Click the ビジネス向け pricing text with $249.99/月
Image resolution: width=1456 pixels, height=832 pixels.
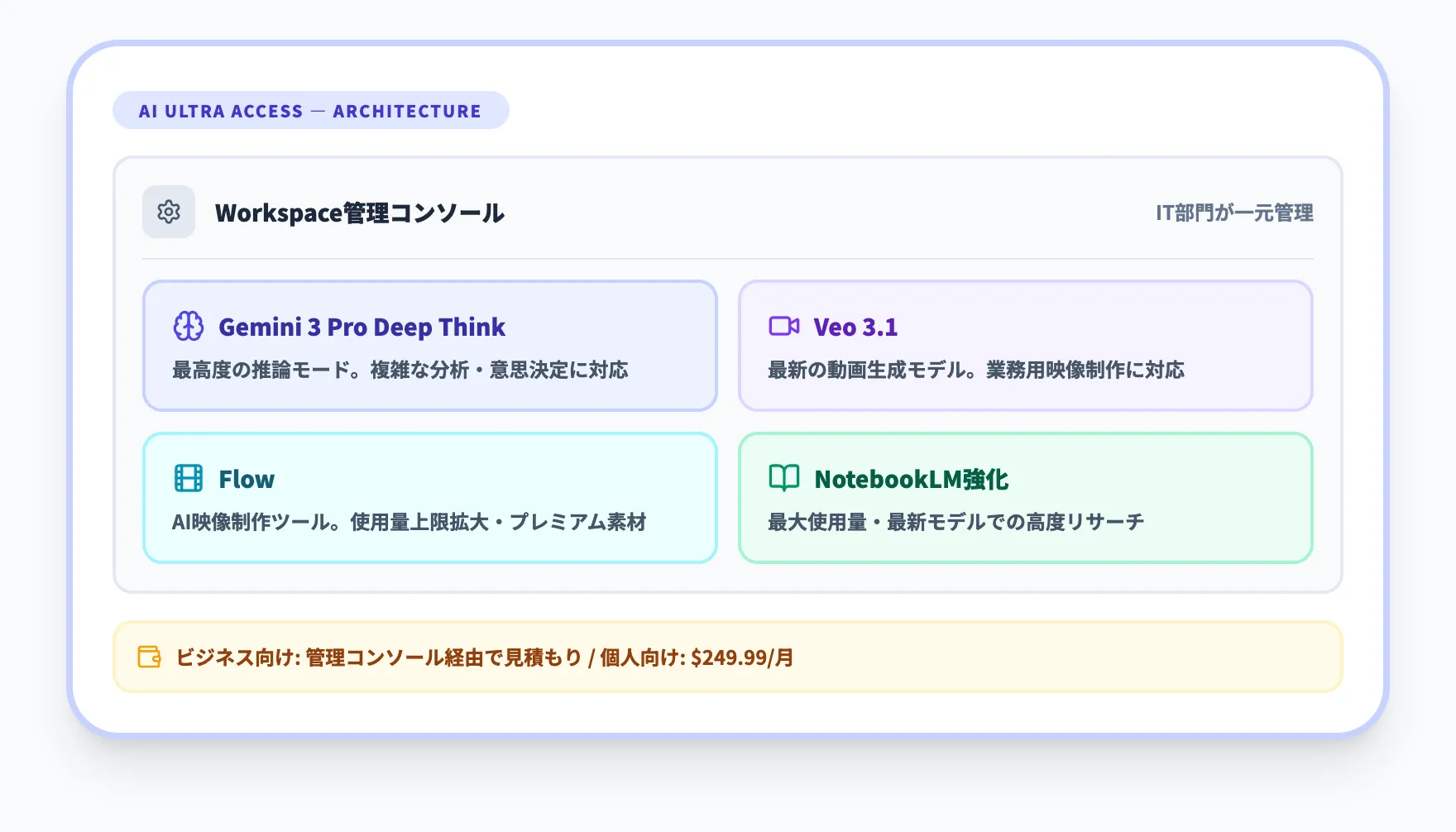485,657
